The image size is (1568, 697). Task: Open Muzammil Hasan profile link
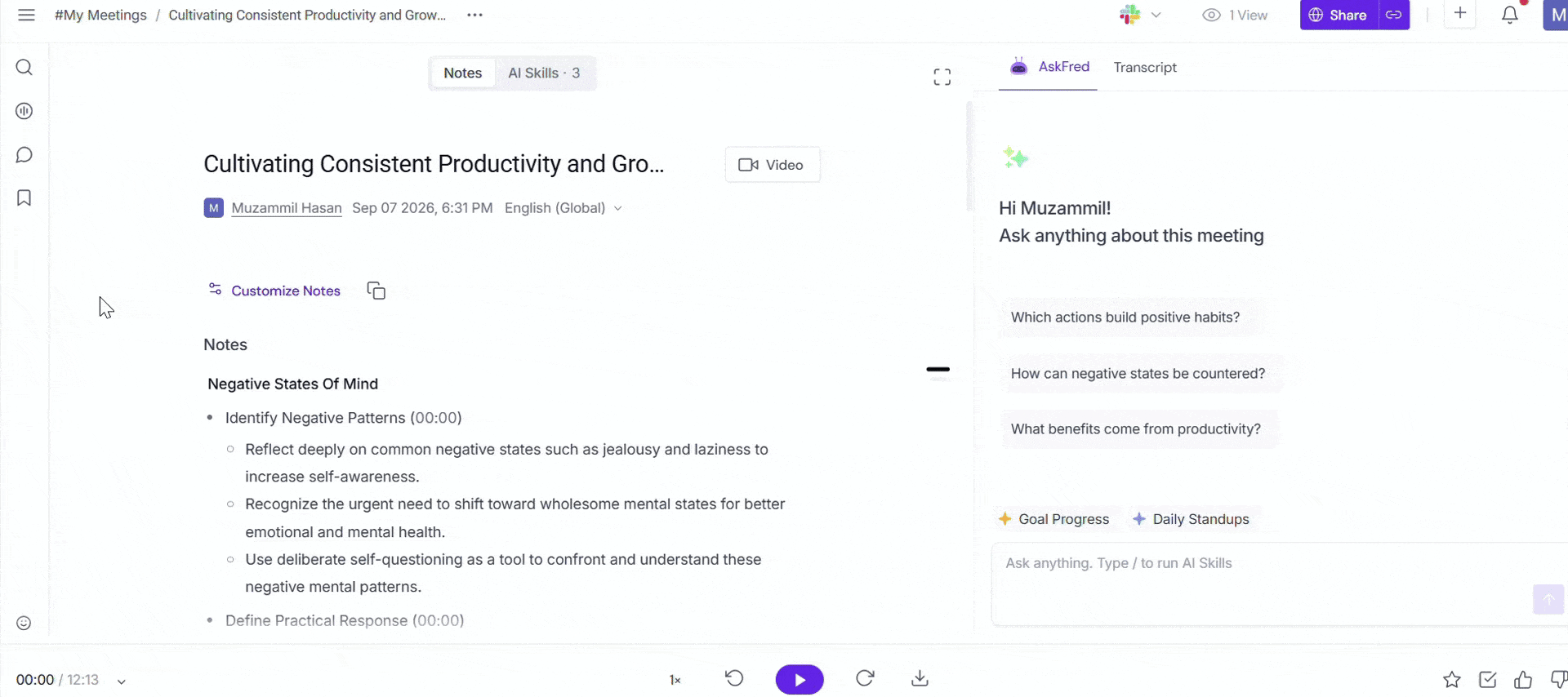tap(287, 208)
